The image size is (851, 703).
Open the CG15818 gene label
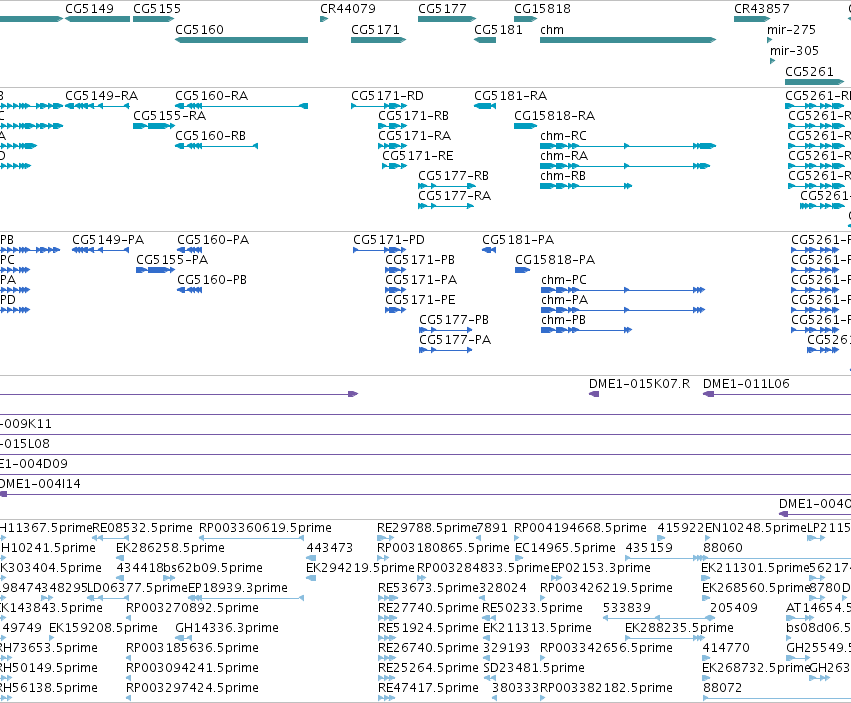tap(542, 9)
